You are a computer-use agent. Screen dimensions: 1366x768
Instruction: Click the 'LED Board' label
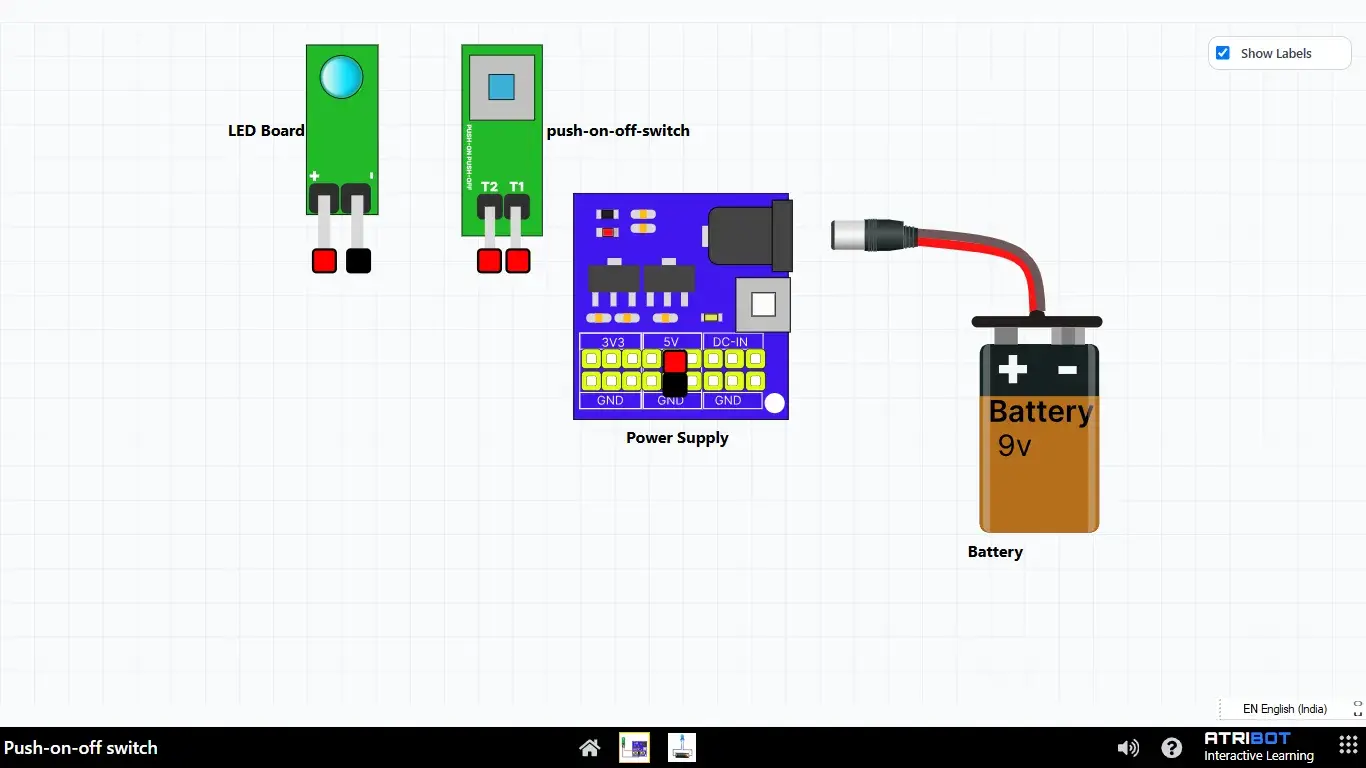tap(266, 130)
